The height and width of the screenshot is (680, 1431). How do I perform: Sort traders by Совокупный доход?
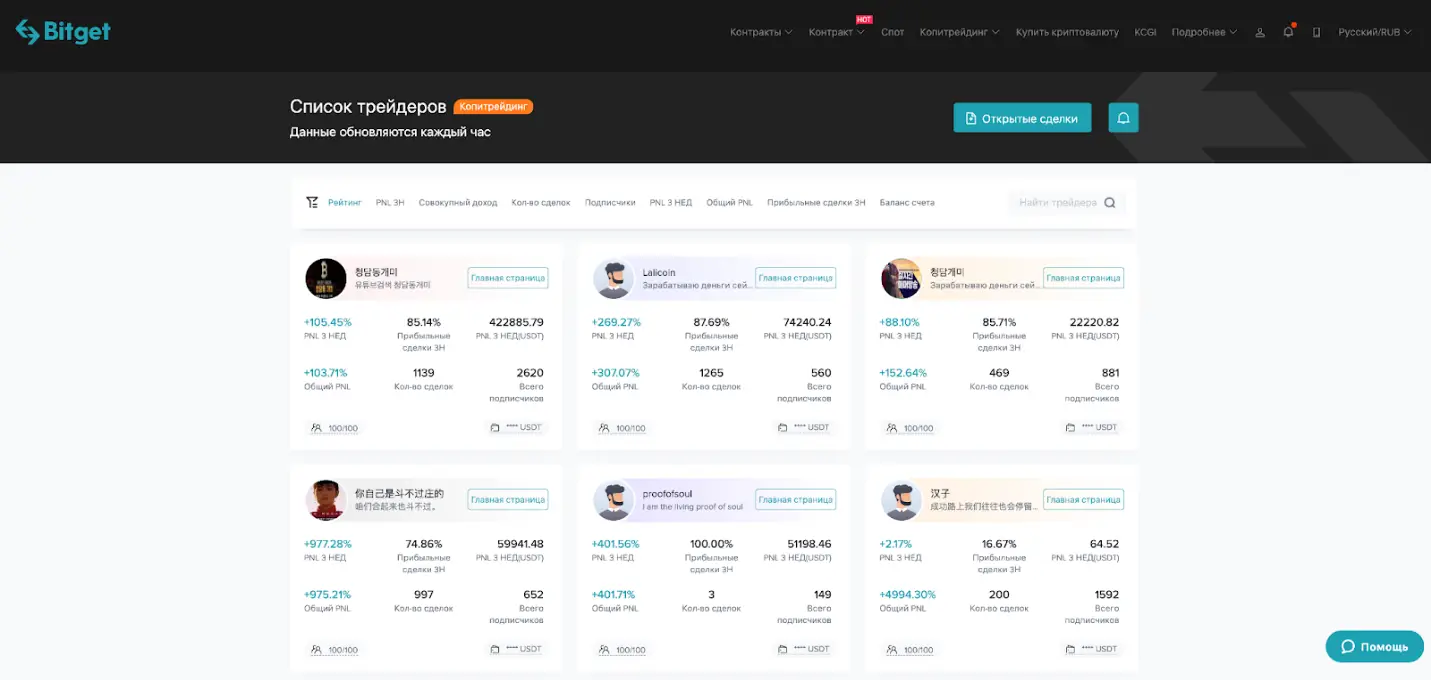pyautogui.click(x=457, y=203)
